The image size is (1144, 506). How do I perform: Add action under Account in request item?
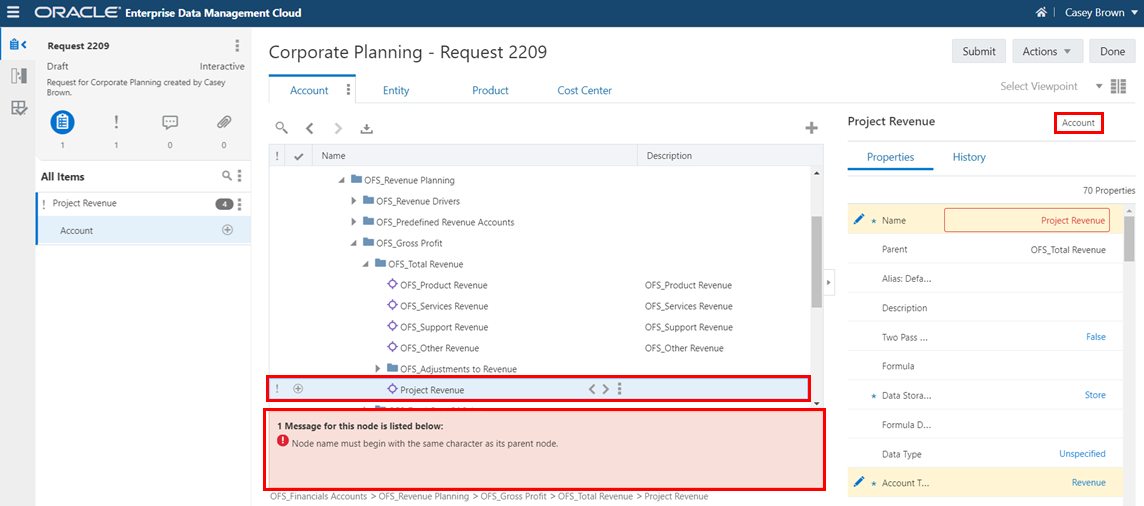click(x=227, y=230)
